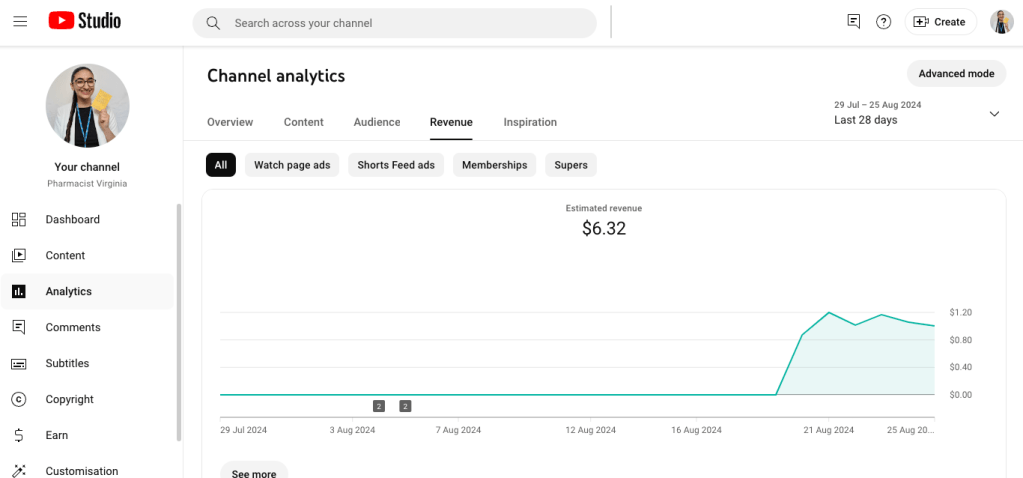The width and height of the screenshot is (1023, 478).
Task: Switch to the Inspiration tab
Action: pos(530,122)
